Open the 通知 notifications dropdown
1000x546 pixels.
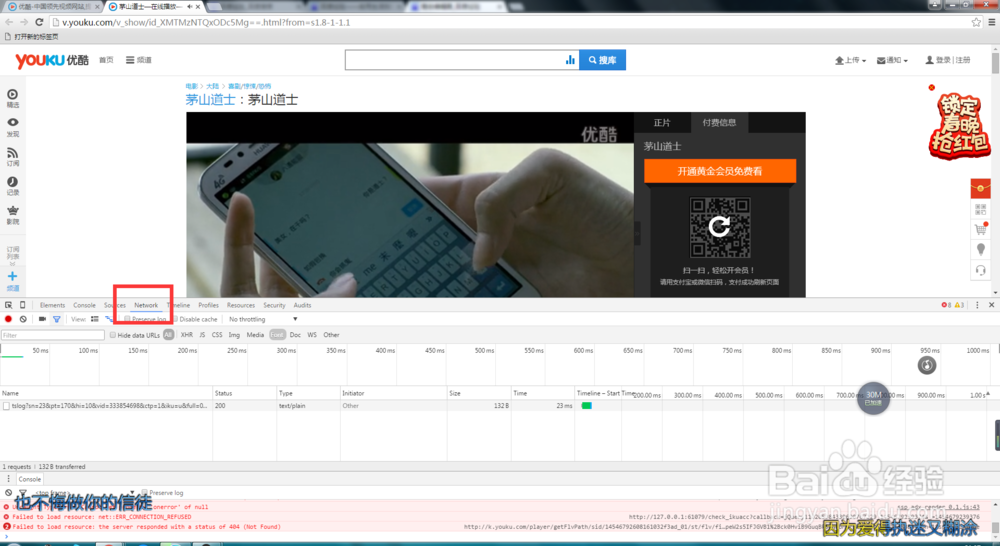pos(892,60)
